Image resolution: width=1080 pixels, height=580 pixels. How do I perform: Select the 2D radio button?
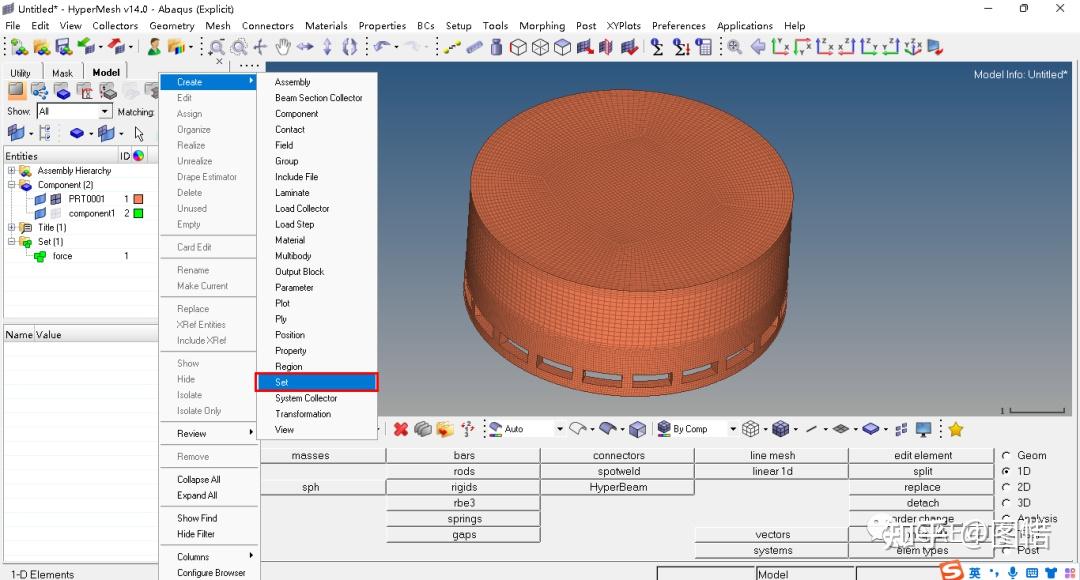coord(1005,487)
